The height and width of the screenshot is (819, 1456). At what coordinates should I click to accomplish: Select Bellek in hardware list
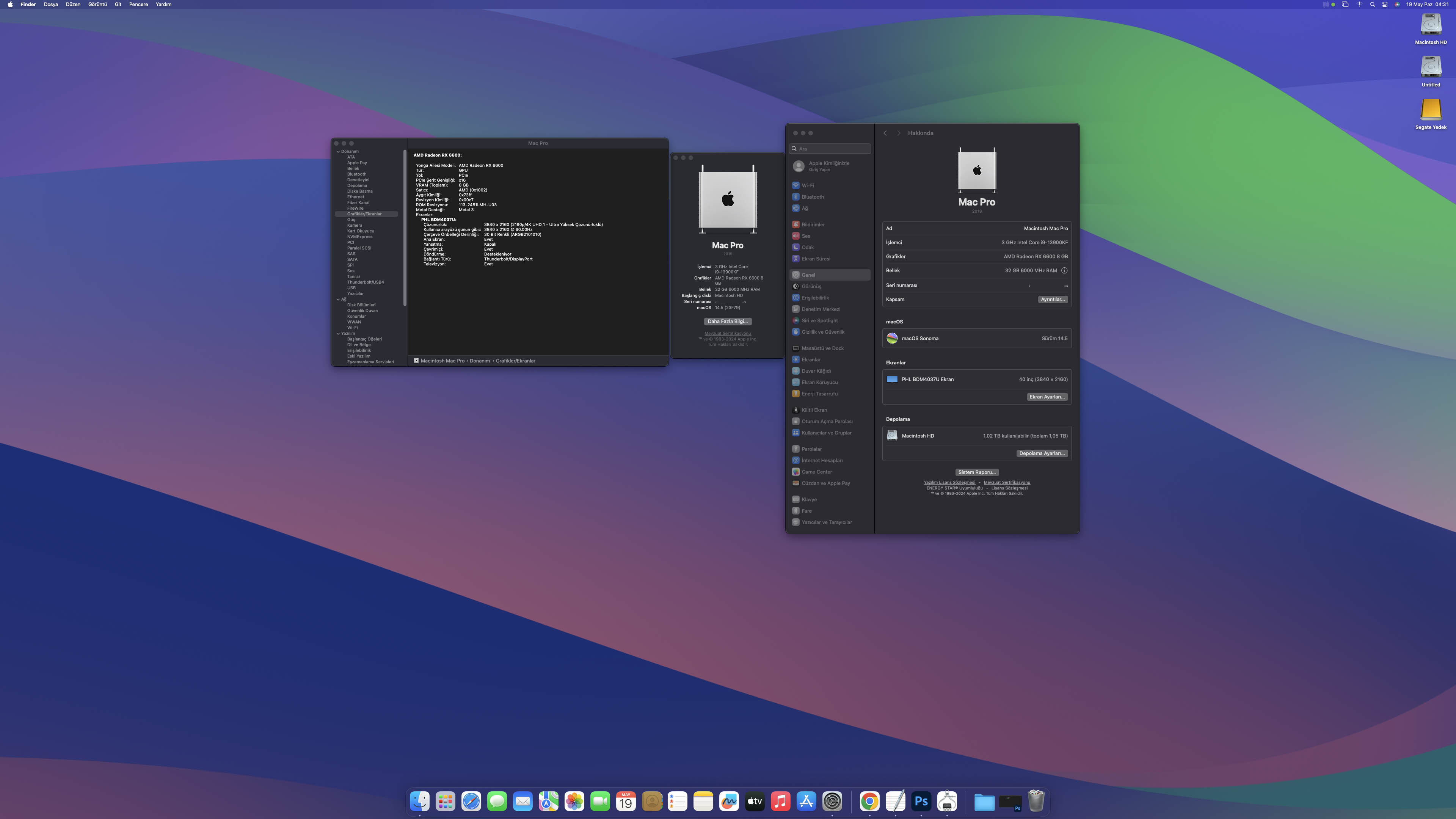[353, 168]
